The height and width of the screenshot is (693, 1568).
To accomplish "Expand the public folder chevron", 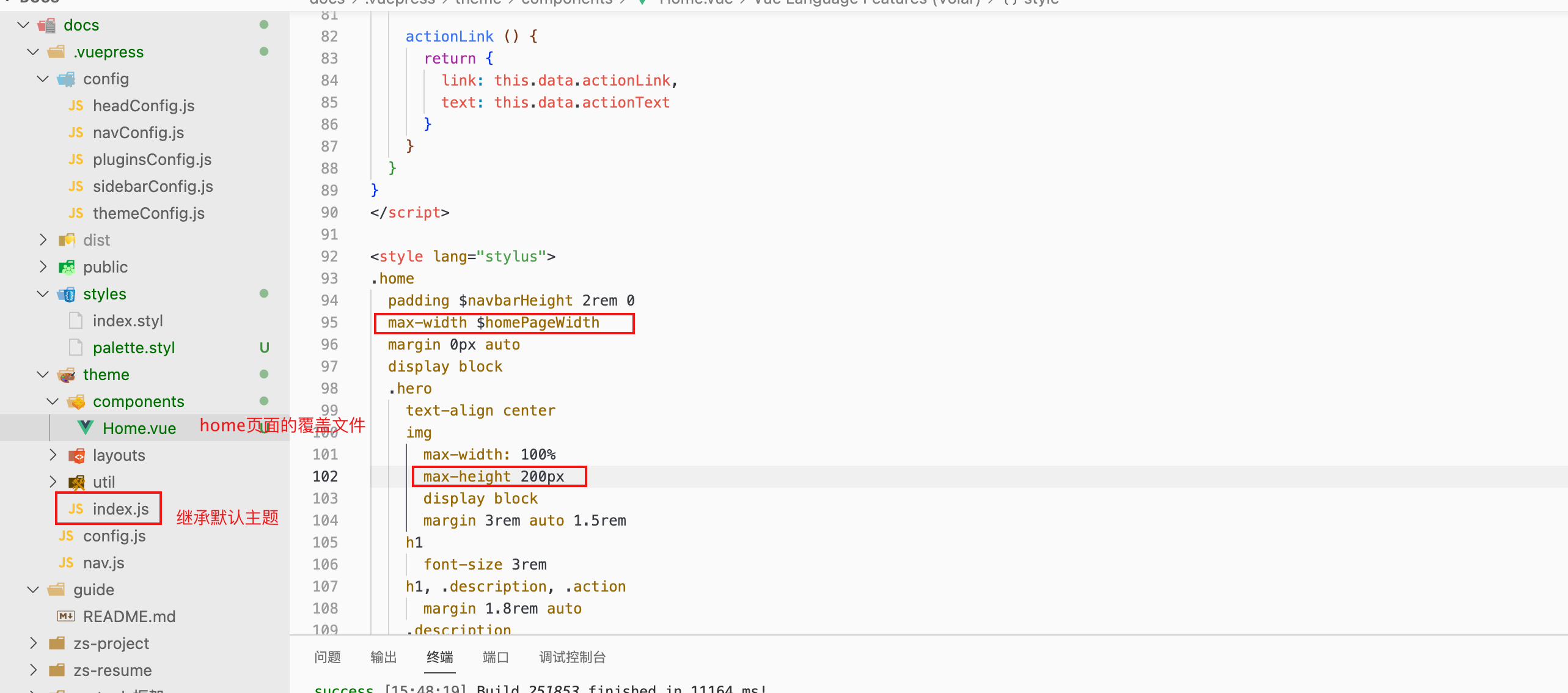I will click(x=43, y=267).
